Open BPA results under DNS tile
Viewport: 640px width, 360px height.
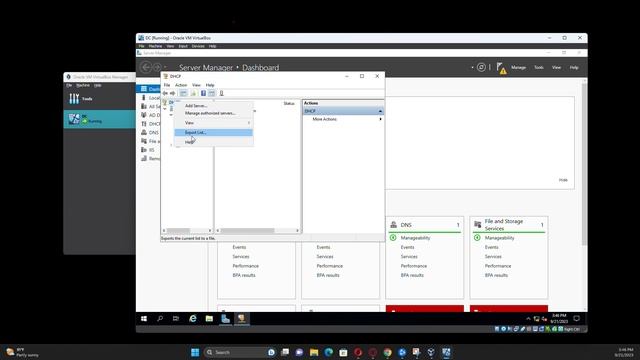412,275
